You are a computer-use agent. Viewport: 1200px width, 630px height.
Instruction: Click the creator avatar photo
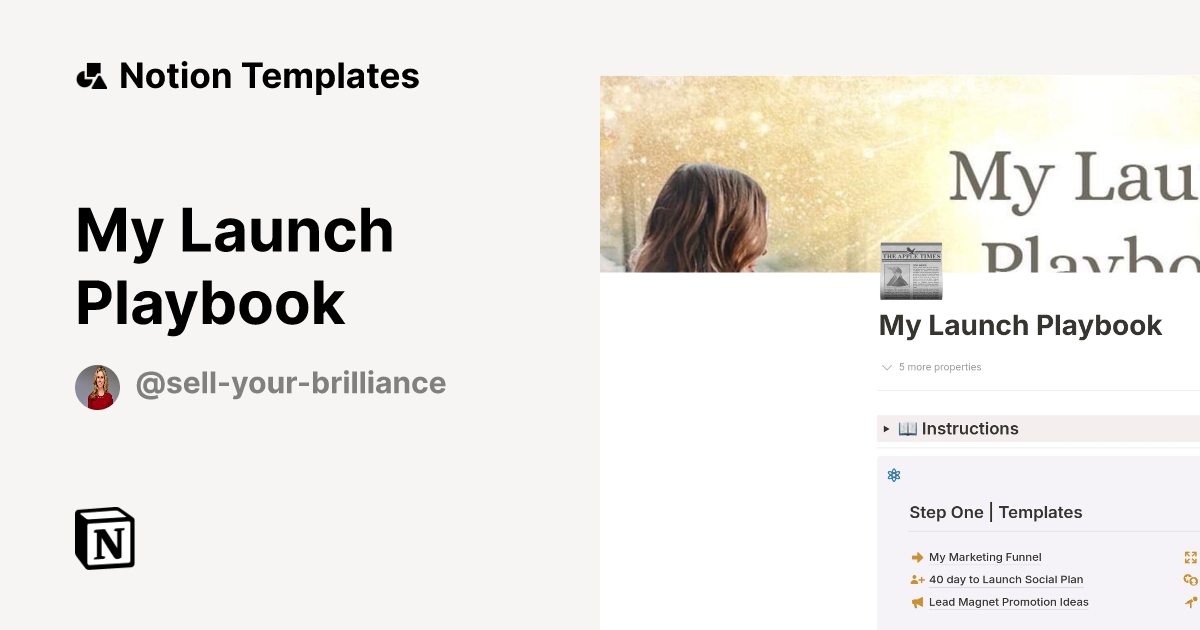click(97, 386)
